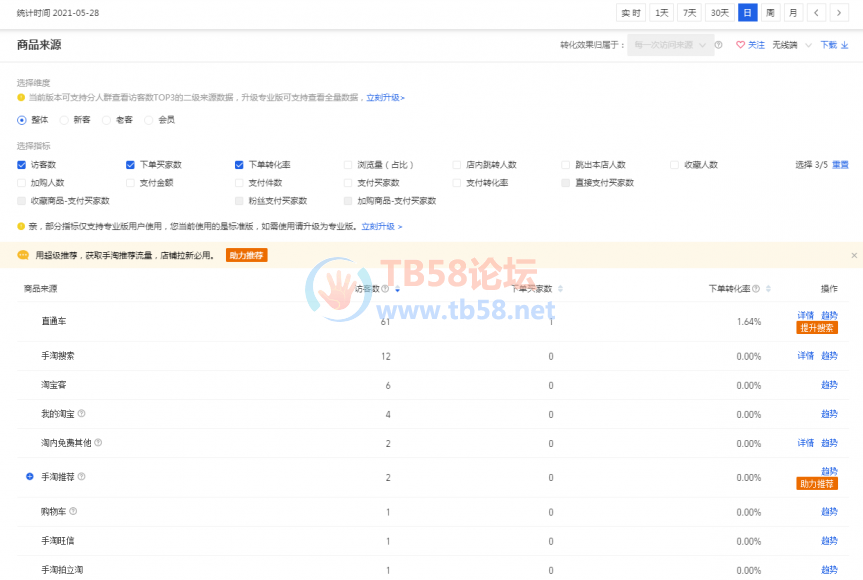This screenshot has width=863, height=580.
Task: Click help icon next to 我的淘宝
Action: pos(82,413)
